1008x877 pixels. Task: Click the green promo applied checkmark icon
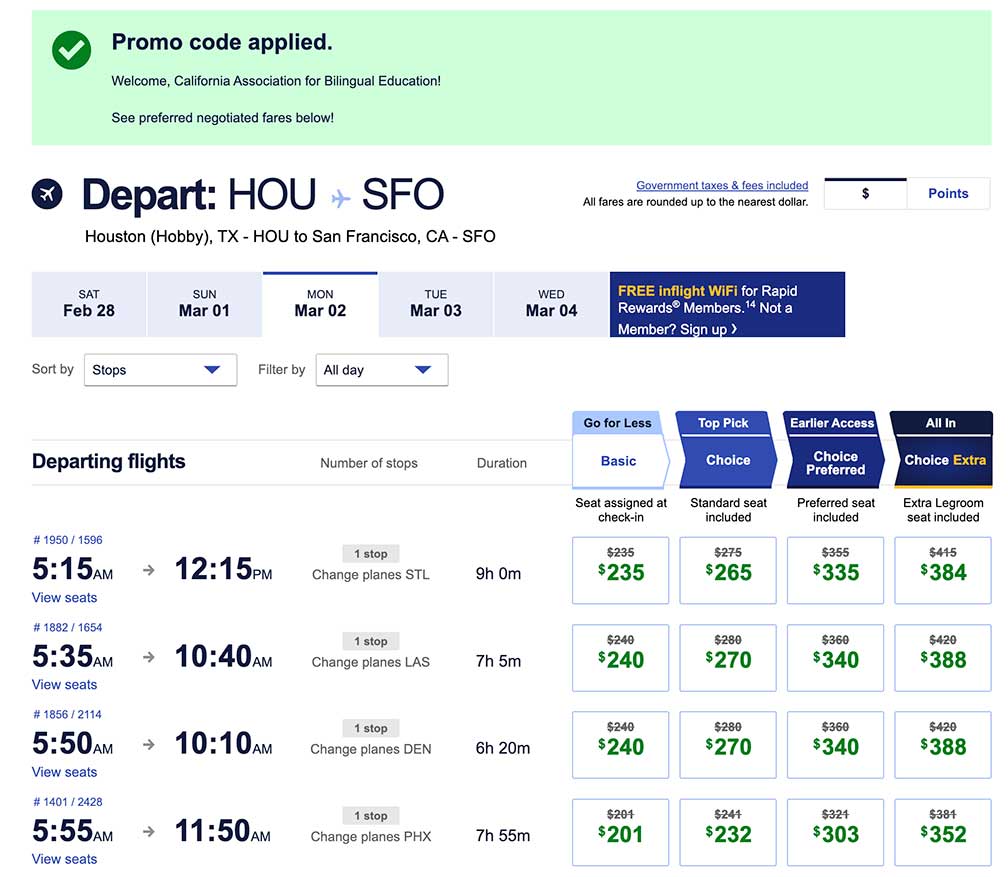[x=71, y=50]
